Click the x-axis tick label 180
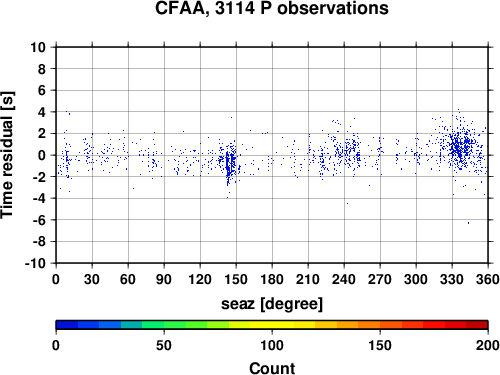 pyautogui.click(x=272, y=279)
